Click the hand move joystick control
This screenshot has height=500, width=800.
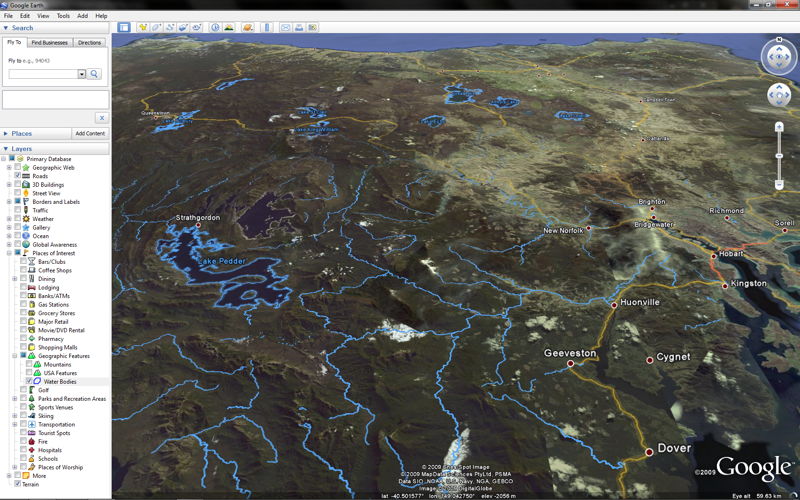[779, 95]
